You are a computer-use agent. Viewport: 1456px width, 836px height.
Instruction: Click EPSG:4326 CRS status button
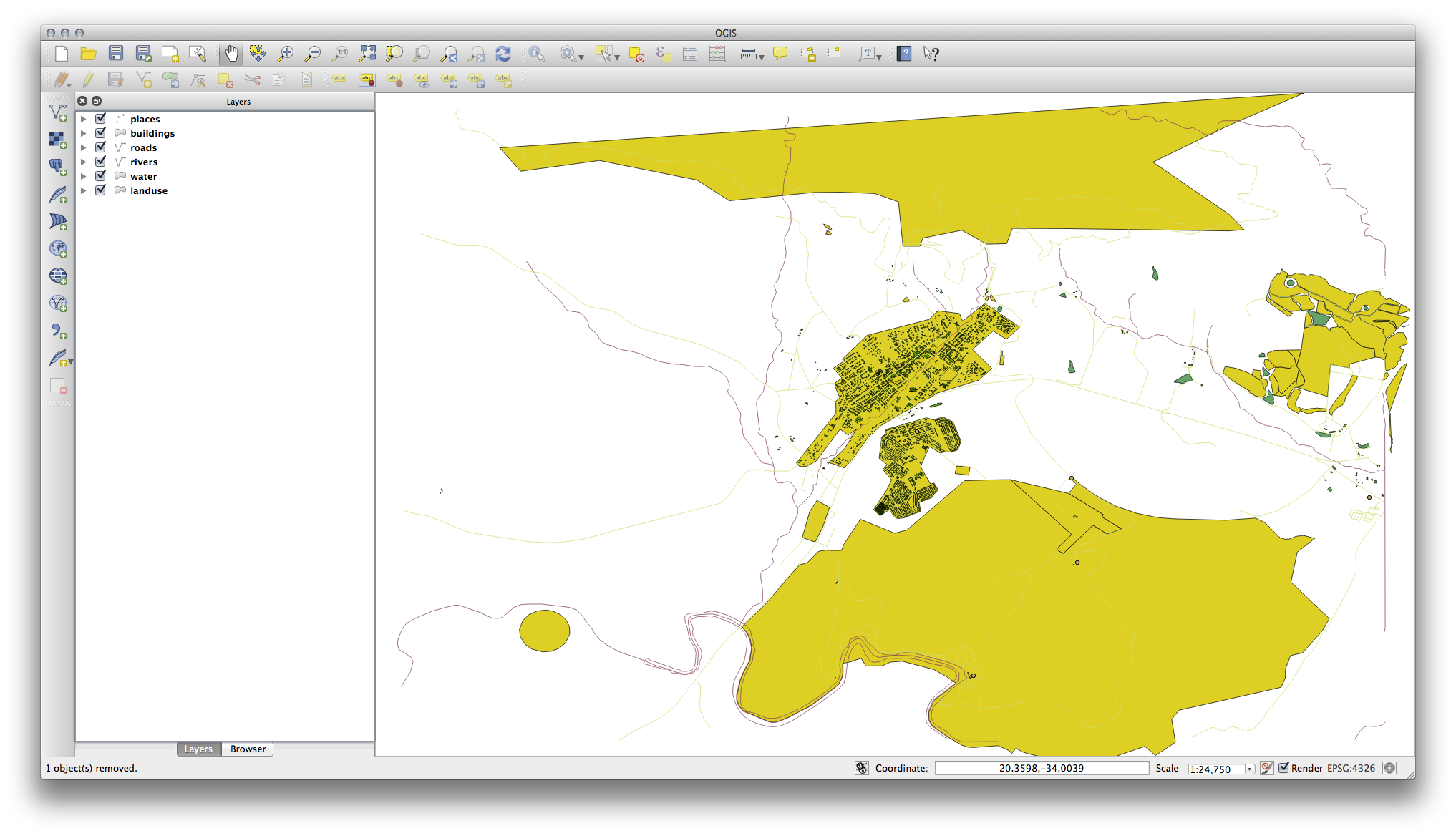(1351, 768)
